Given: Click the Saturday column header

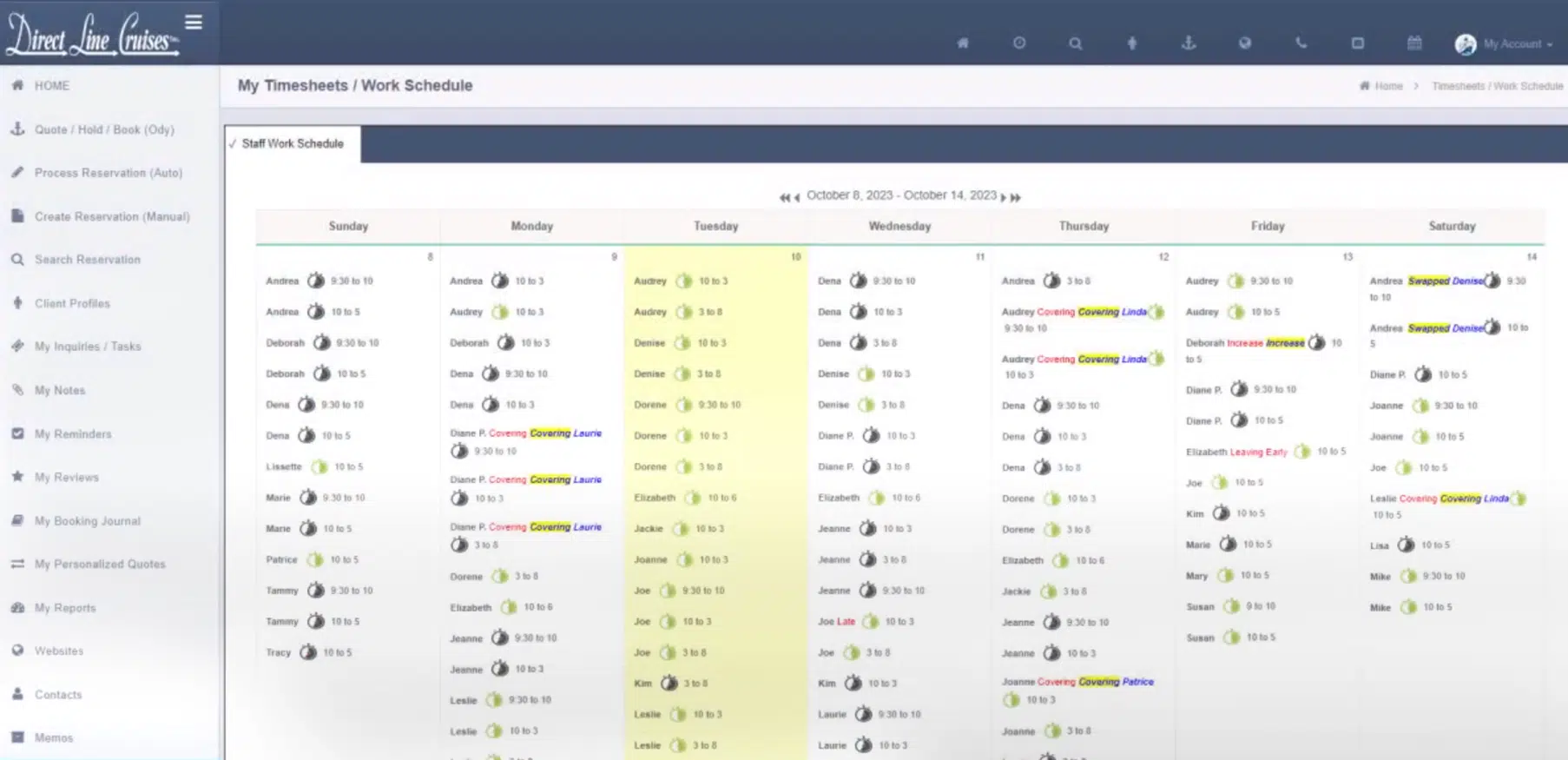Looking at the screenshot, I should [1452, 226].
